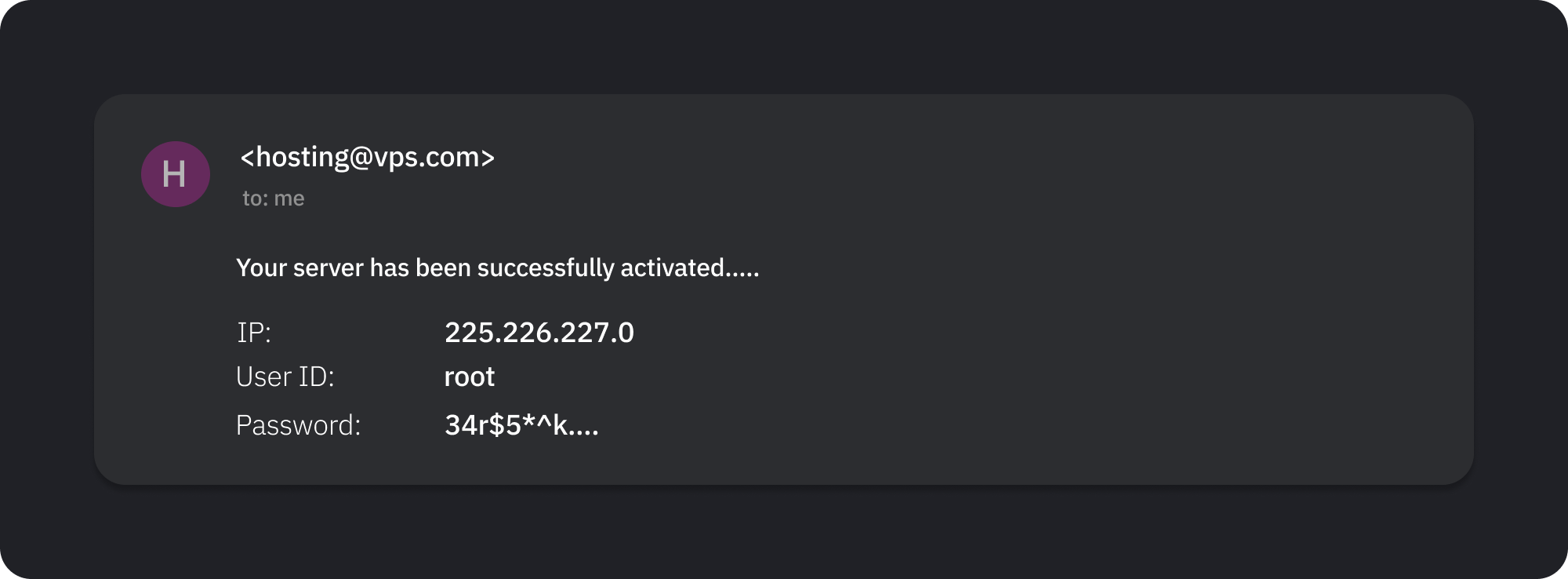
Task: Click the word "me" in the recipient line
Action: 289,198
